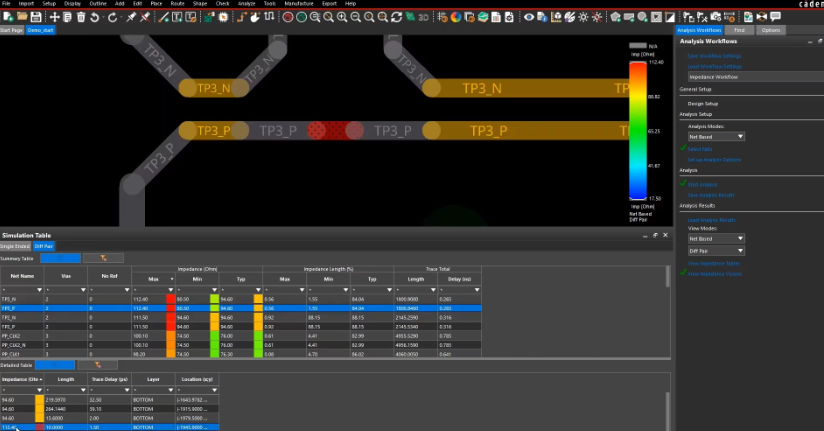Switch to the Find panel tab
The image size is (824, 431).
coord(739,30)
